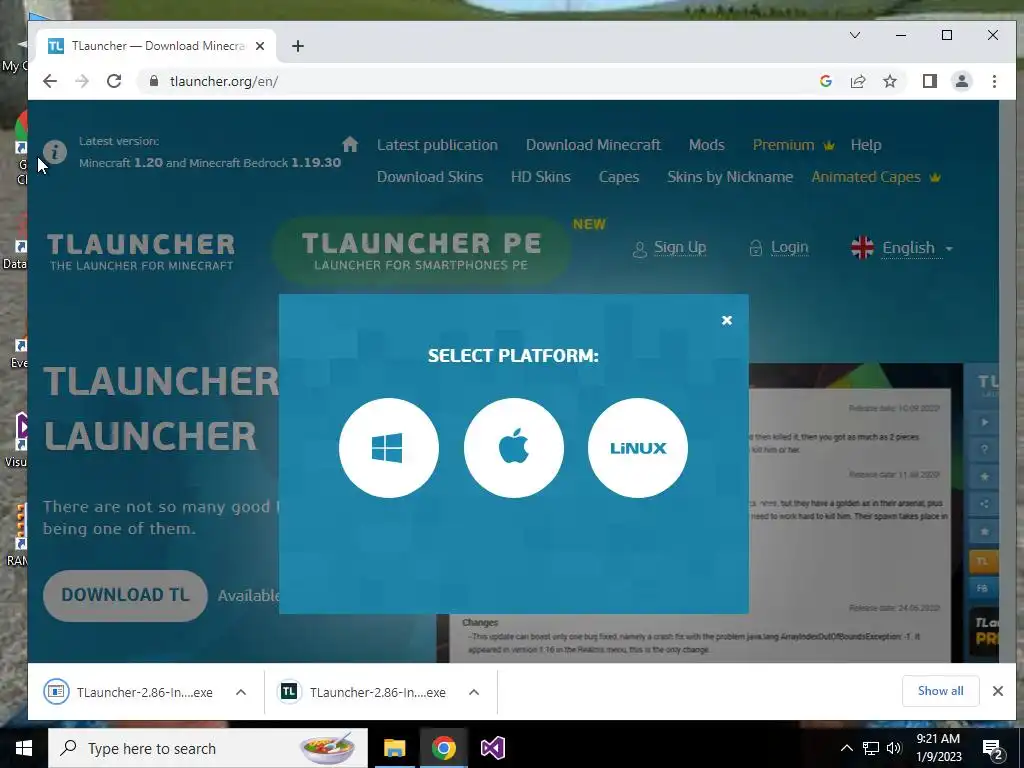Click Sign Up link
Image resolution: width=1024 pixels, height=768 pixels.
point(670,248)
